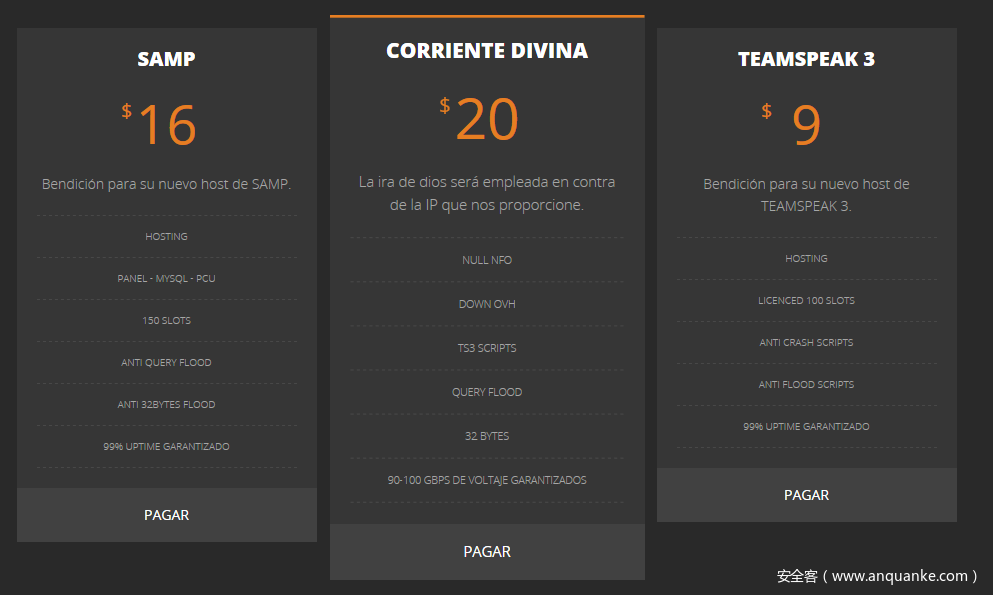Click the 'La ira de dios' description text
Screen dimensions: 993x595
487,193
